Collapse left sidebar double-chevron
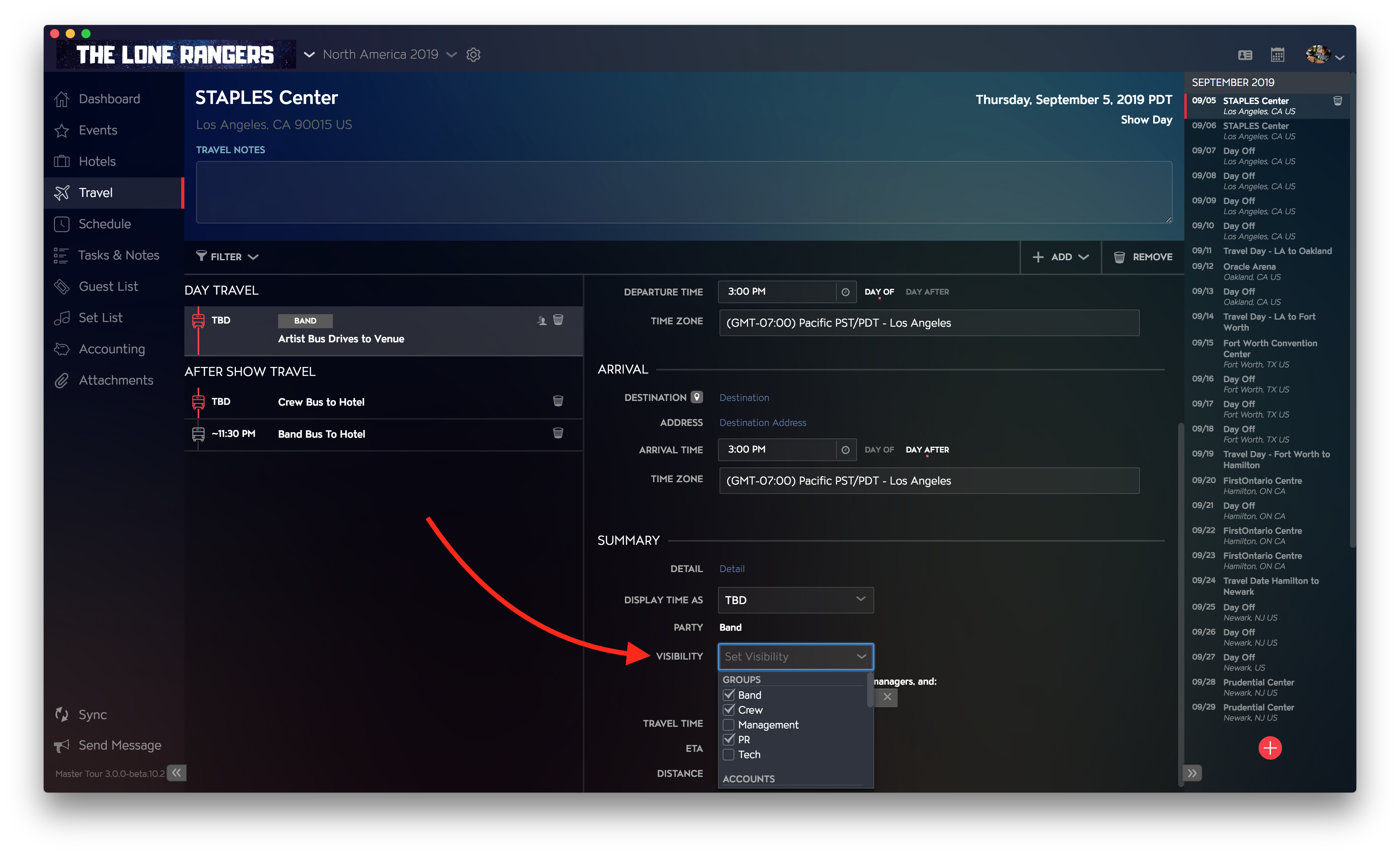Screen dimensions: 1400x855 [x=177, y=773]
